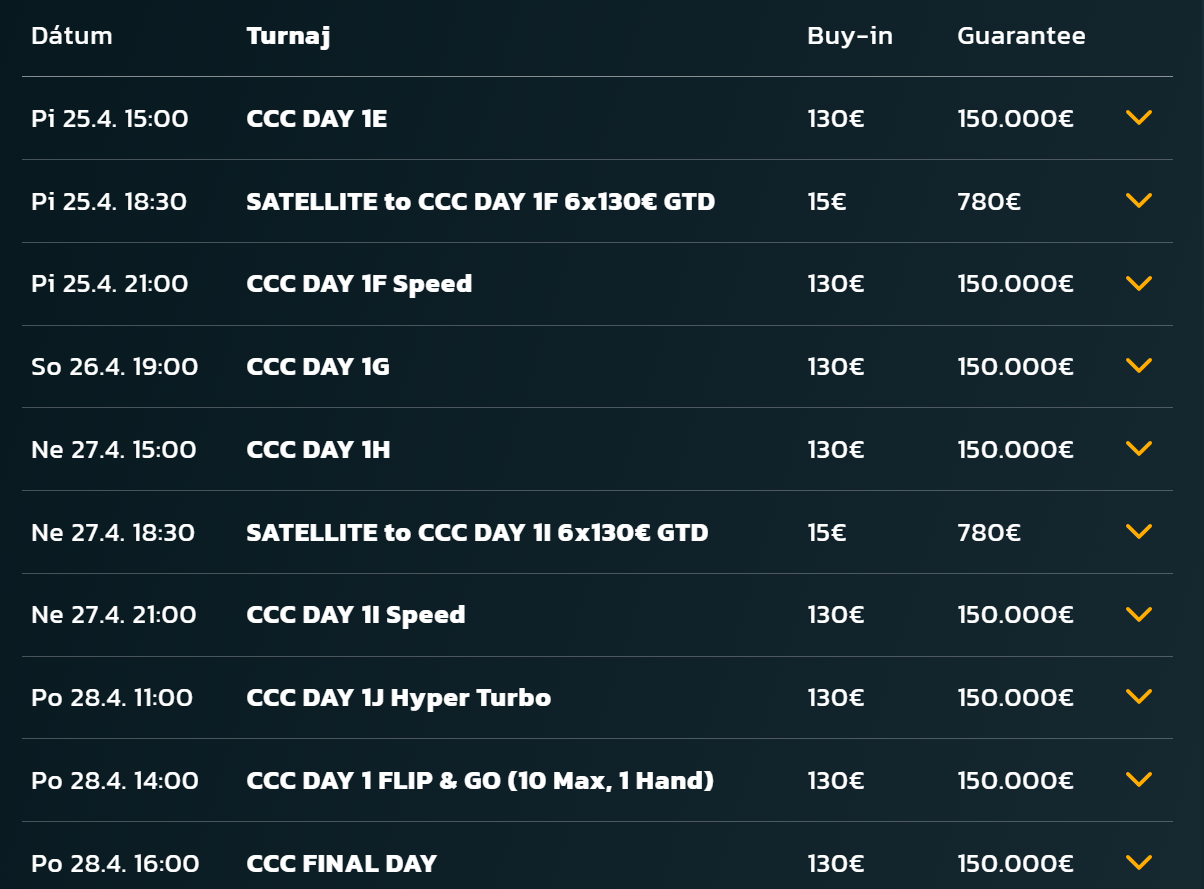Viewport: 1204px width, 889px height.
Task: Expand the CCC DAY 1G row arrow
Action: click(x=1138, y=366)
